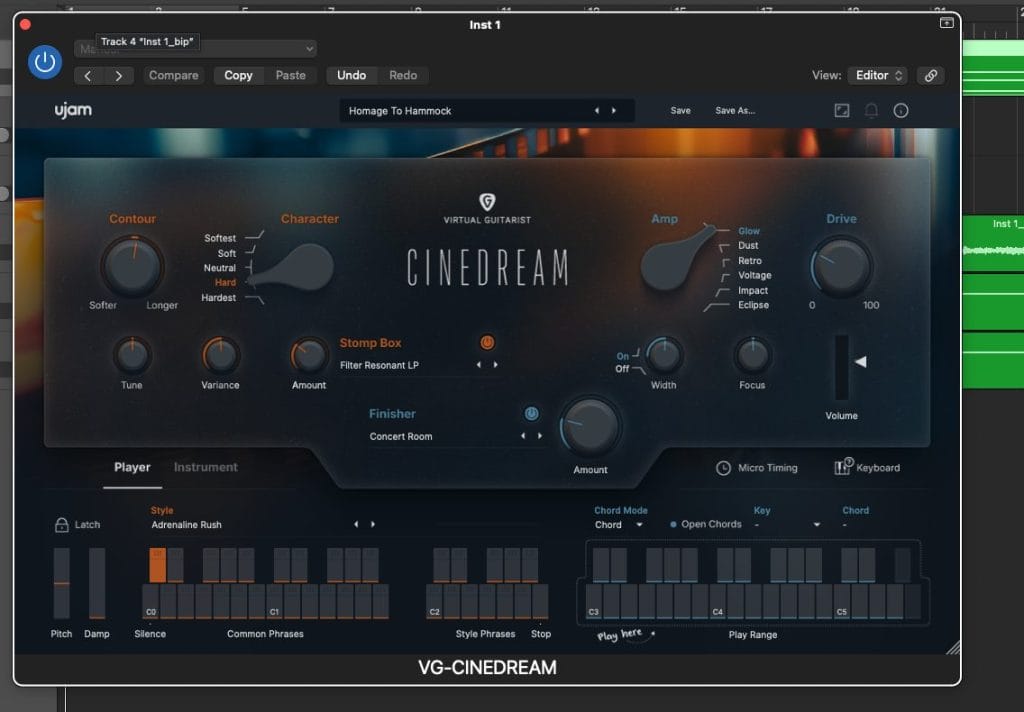Click the Homage To Hammock preset name

pyautogui.click(x=400, y=111)
